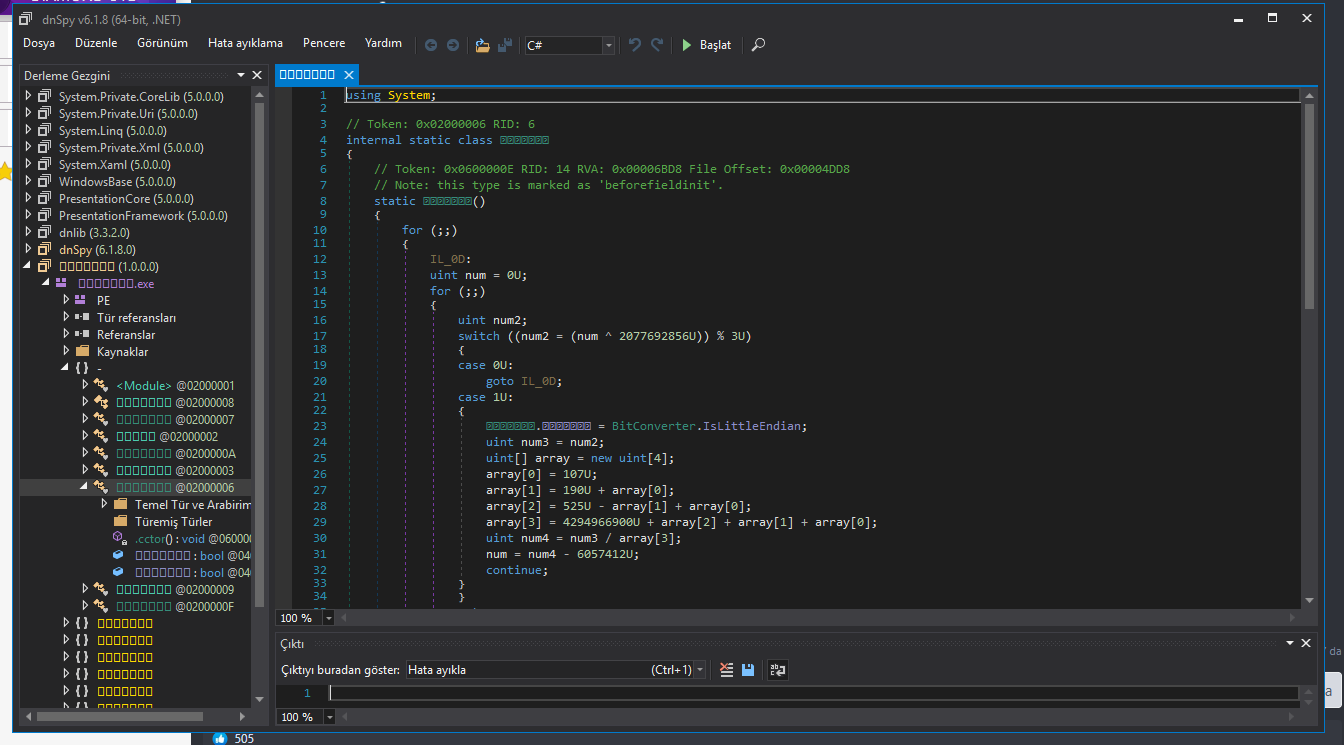
Task: Select the .cctor() method icon
Action: click(x=119, y=538)
